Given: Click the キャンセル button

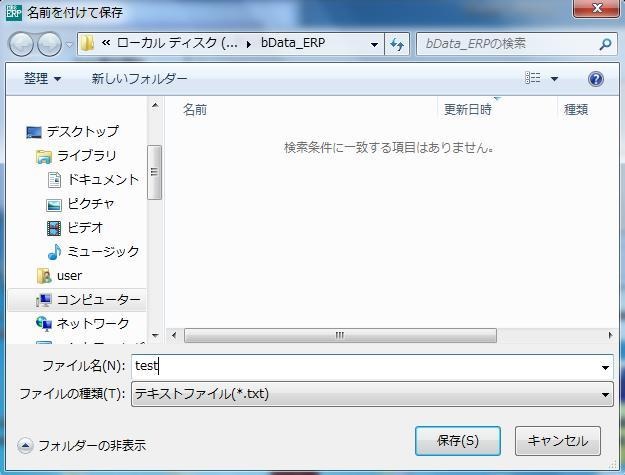Looking at the screenshot, I should (x=557, y=440).
